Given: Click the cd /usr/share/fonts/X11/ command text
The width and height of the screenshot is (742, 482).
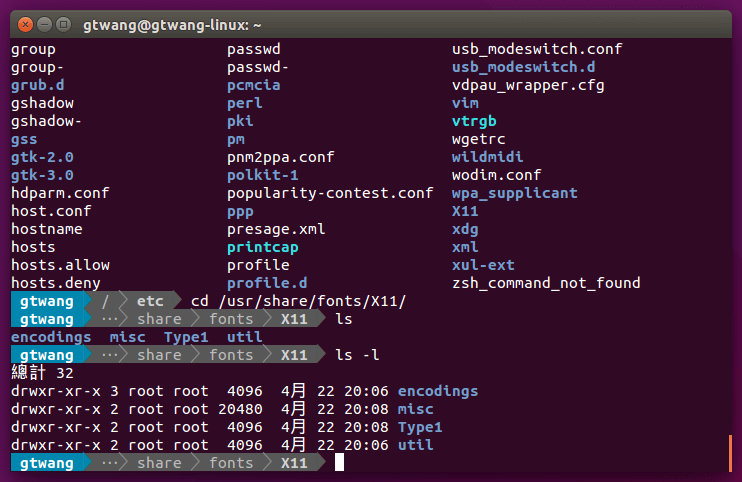Looking at the screenshot, I should [x=298, y=301].
